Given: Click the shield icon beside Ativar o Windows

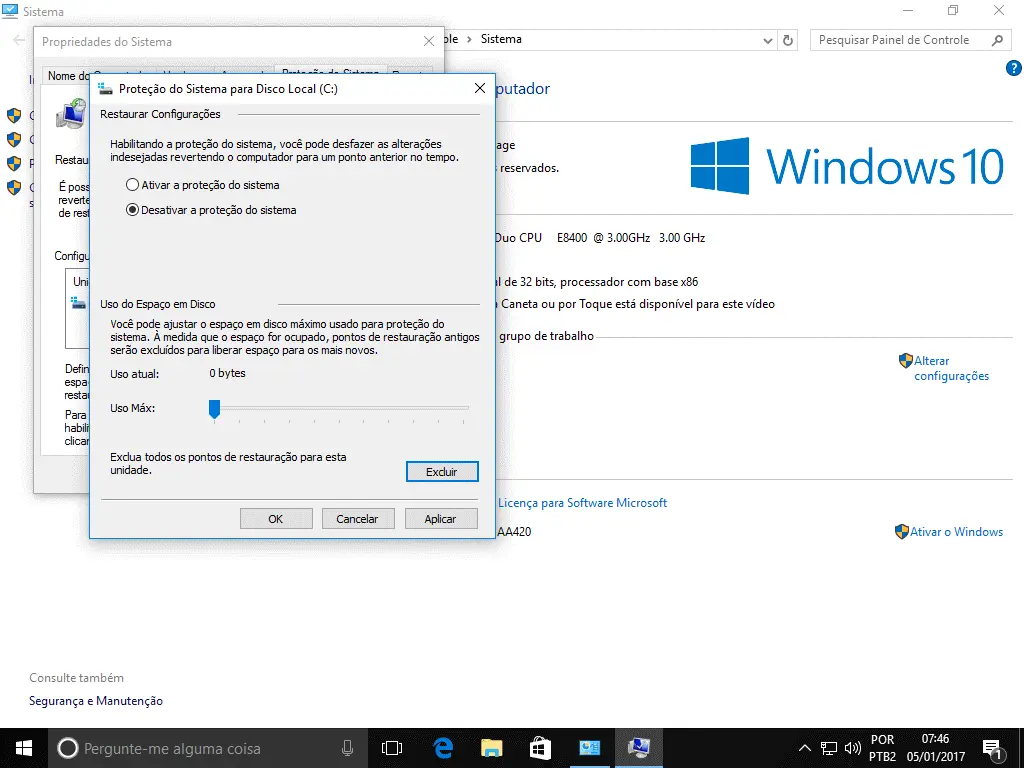Looking at the screenshot, I should 902,532.
